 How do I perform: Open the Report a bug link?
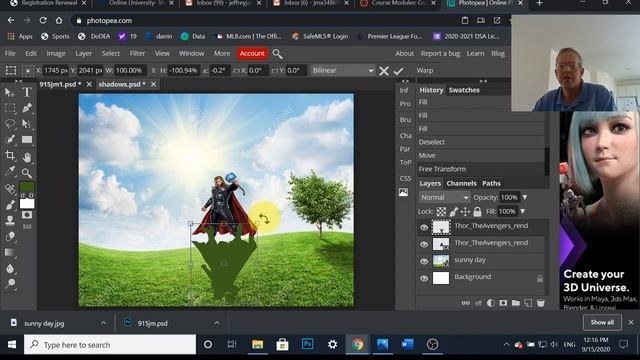click(440, 53)
